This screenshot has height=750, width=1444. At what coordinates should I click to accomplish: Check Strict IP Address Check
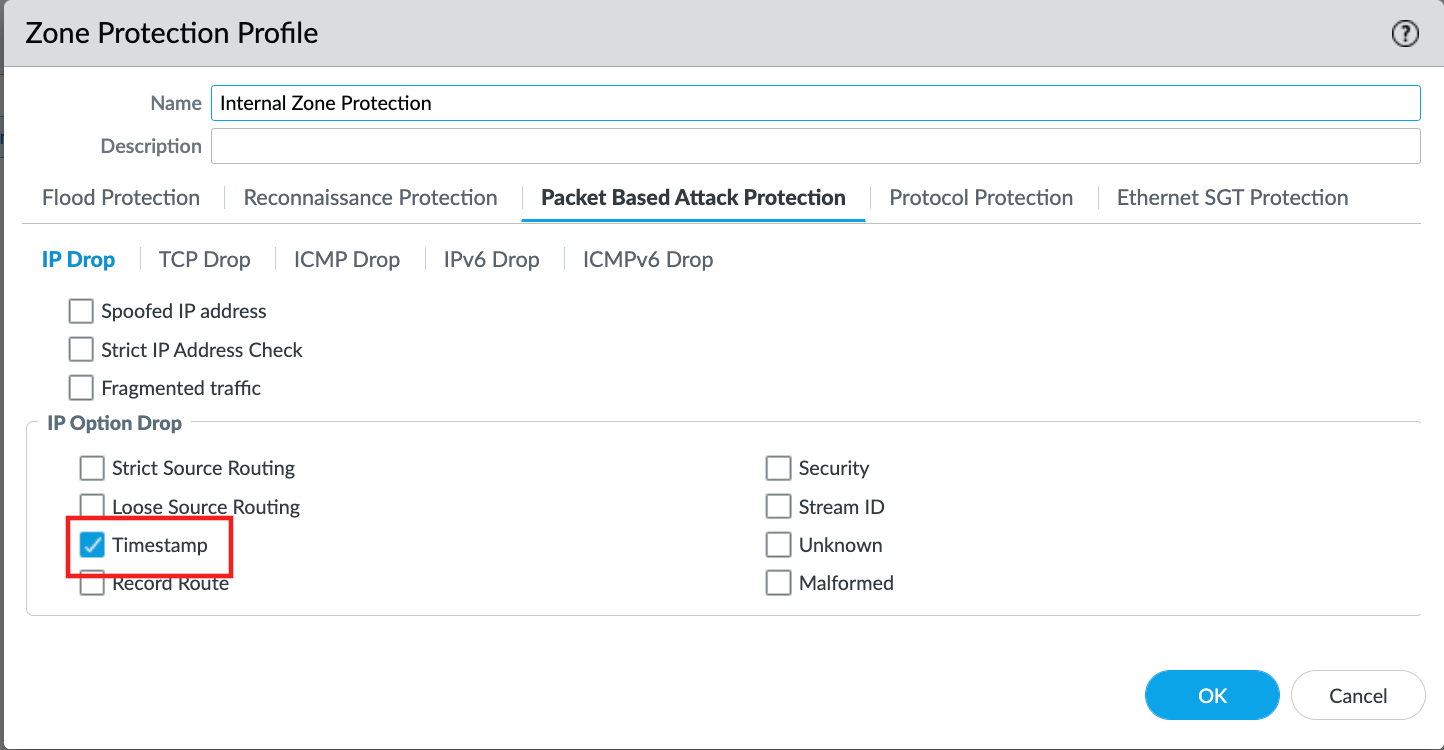[81, 349]
